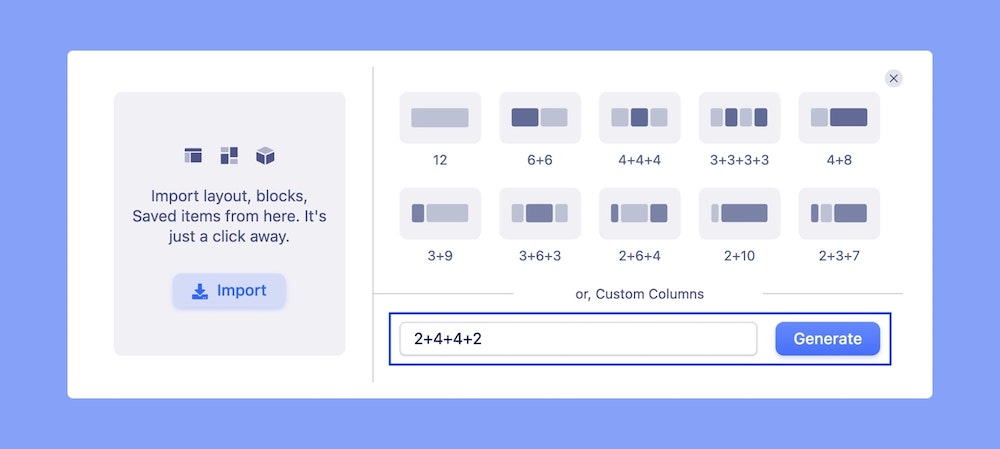
Task: Click the 2+10 label text
Action: [x=739, y=256]
